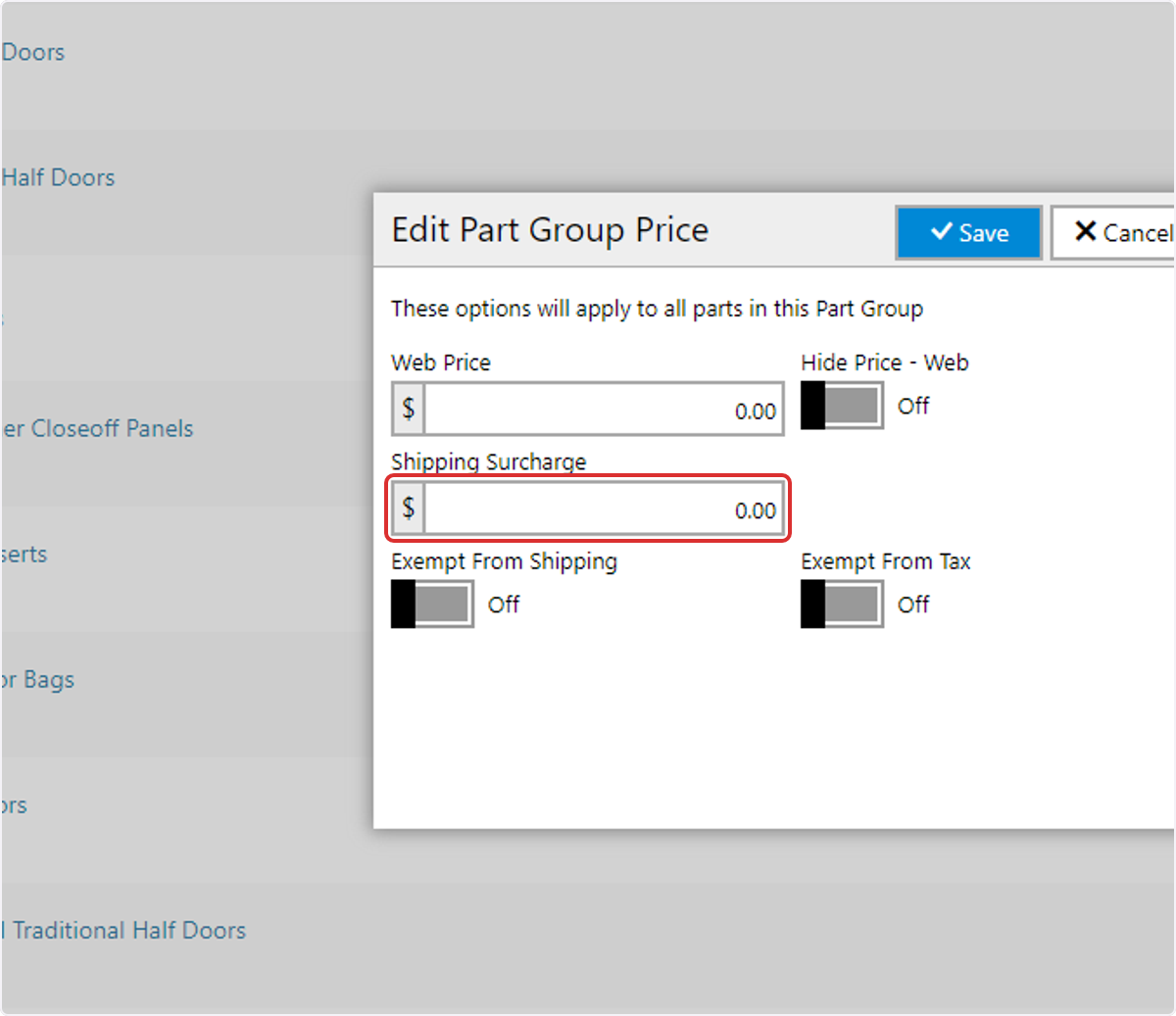
Task: Click the Off label beside Hide Price - Web
Action: 913,406
